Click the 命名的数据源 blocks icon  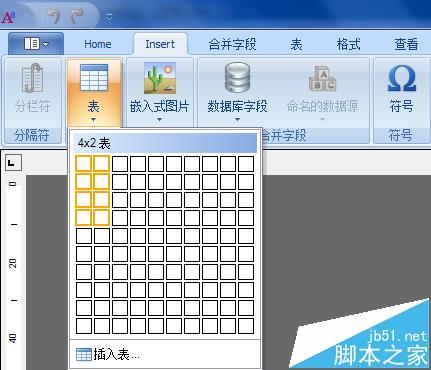coord(322,79)
